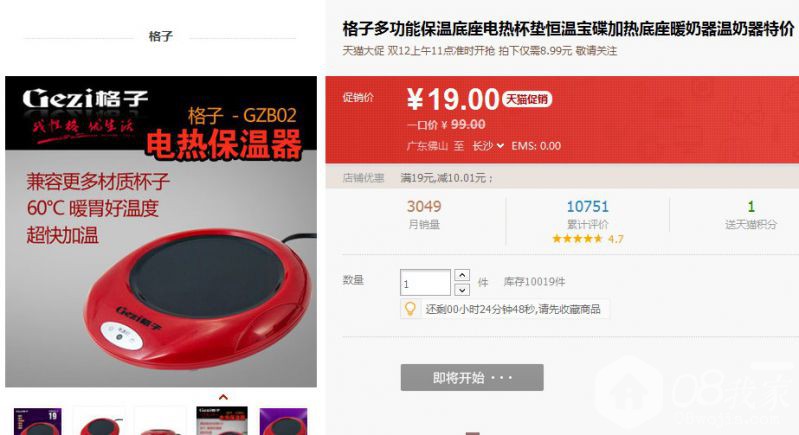Open the 长沙 delivery city dropdown
The height and width of the screenshot is (435, 799).
point(488,146)
